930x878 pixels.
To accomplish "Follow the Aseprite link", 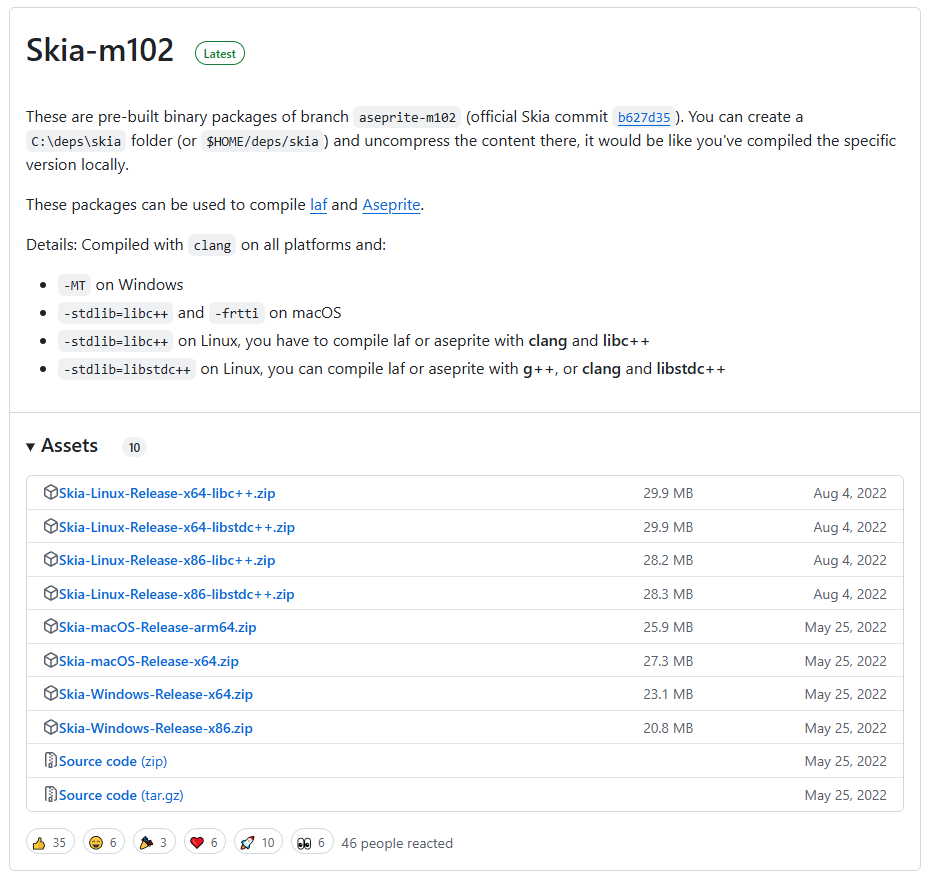I will click(391, 205).
